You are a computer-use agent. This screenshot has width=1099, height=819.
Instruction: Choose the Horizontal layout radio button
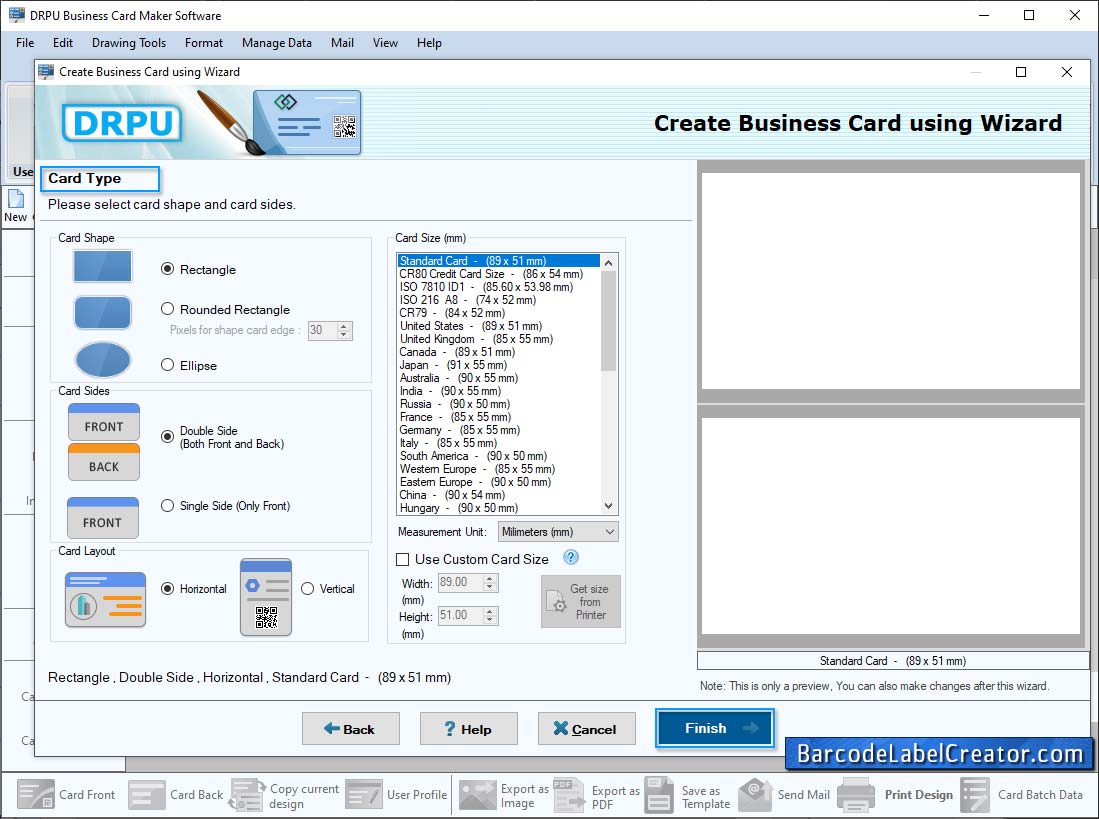168,589
